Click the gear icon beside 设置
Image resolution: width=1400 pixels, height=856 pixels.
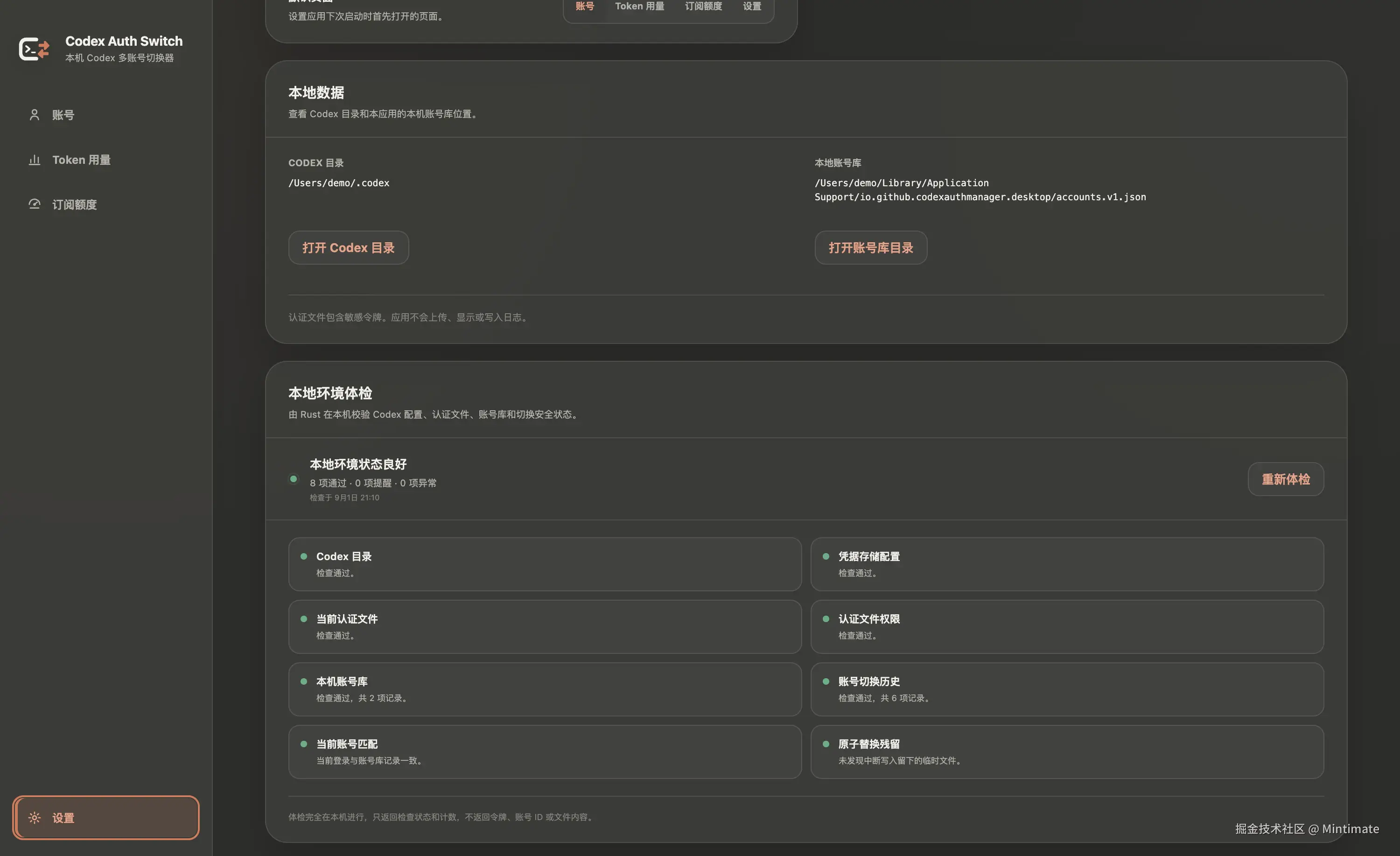(34, 817)
